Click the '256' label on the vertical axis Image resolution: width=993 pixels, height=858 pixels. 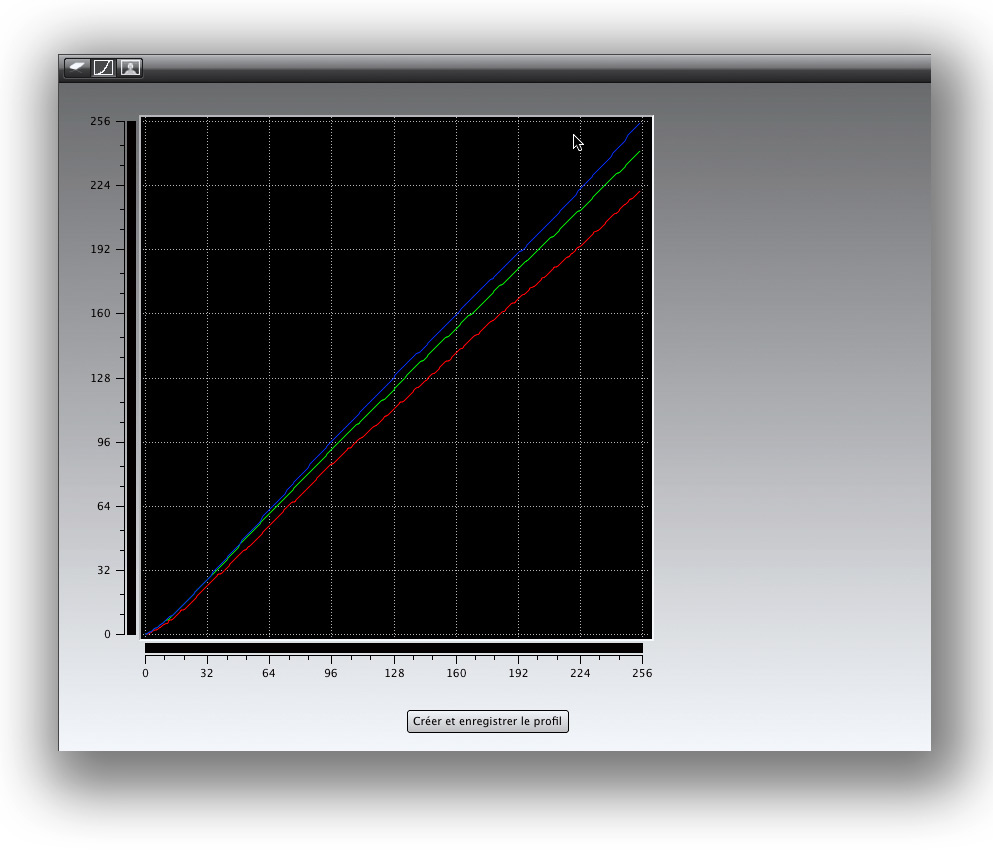click(100, 121)
